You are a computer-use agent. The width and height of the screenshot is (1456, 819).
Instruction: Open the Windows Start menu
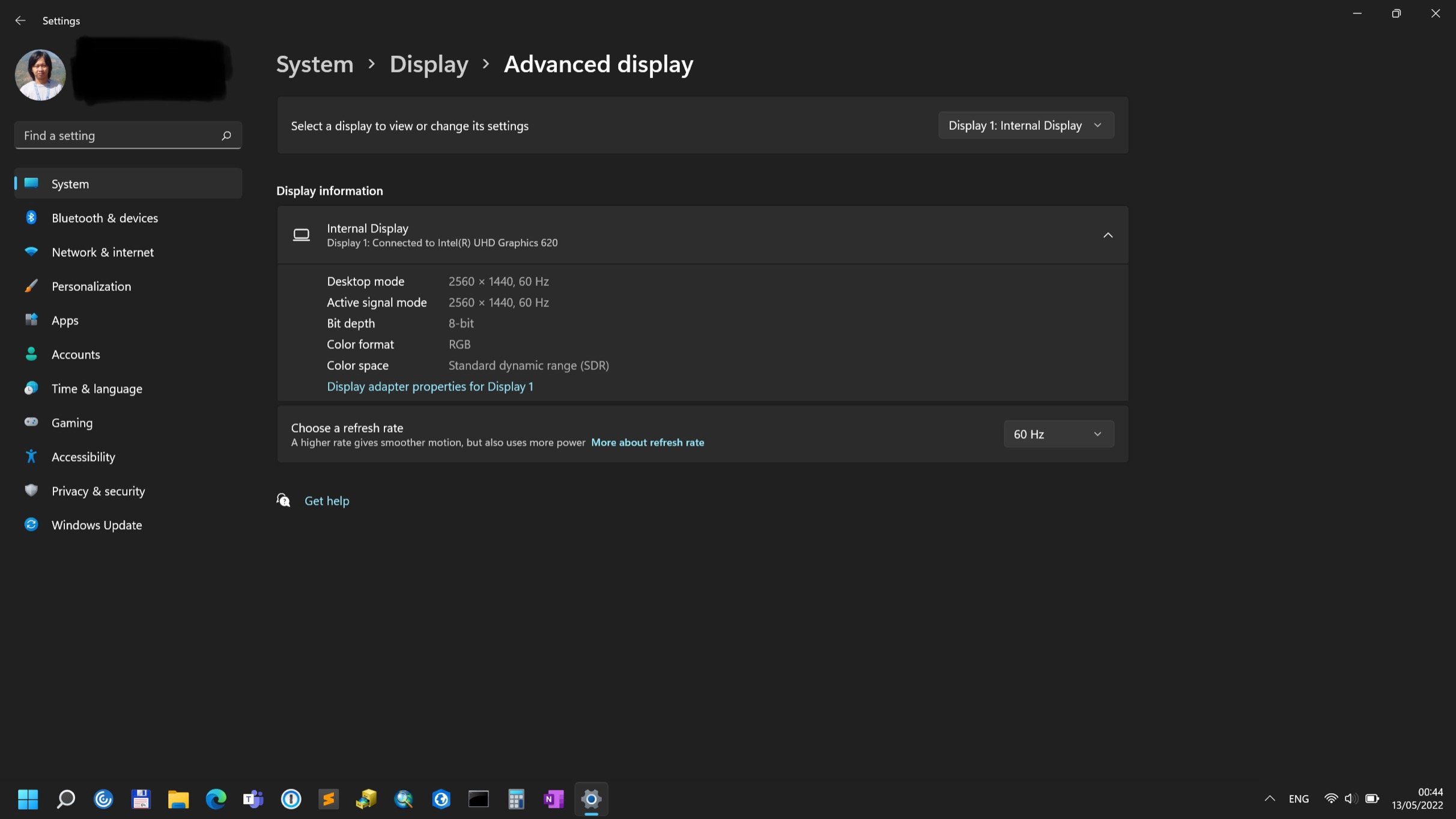(28, 799)
